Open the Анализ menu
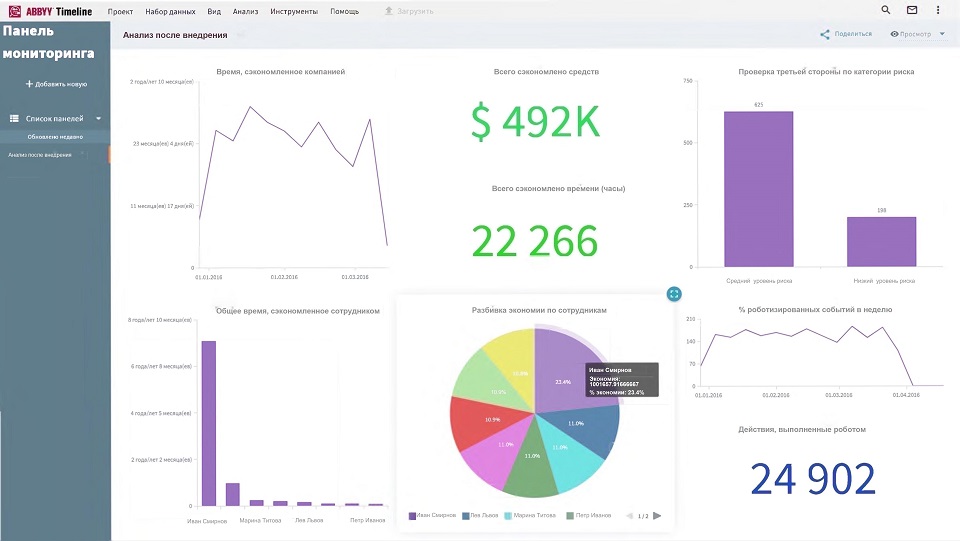The height and width of the screenshot is (541, 960). pyautogui.click(x=246, y=12)
